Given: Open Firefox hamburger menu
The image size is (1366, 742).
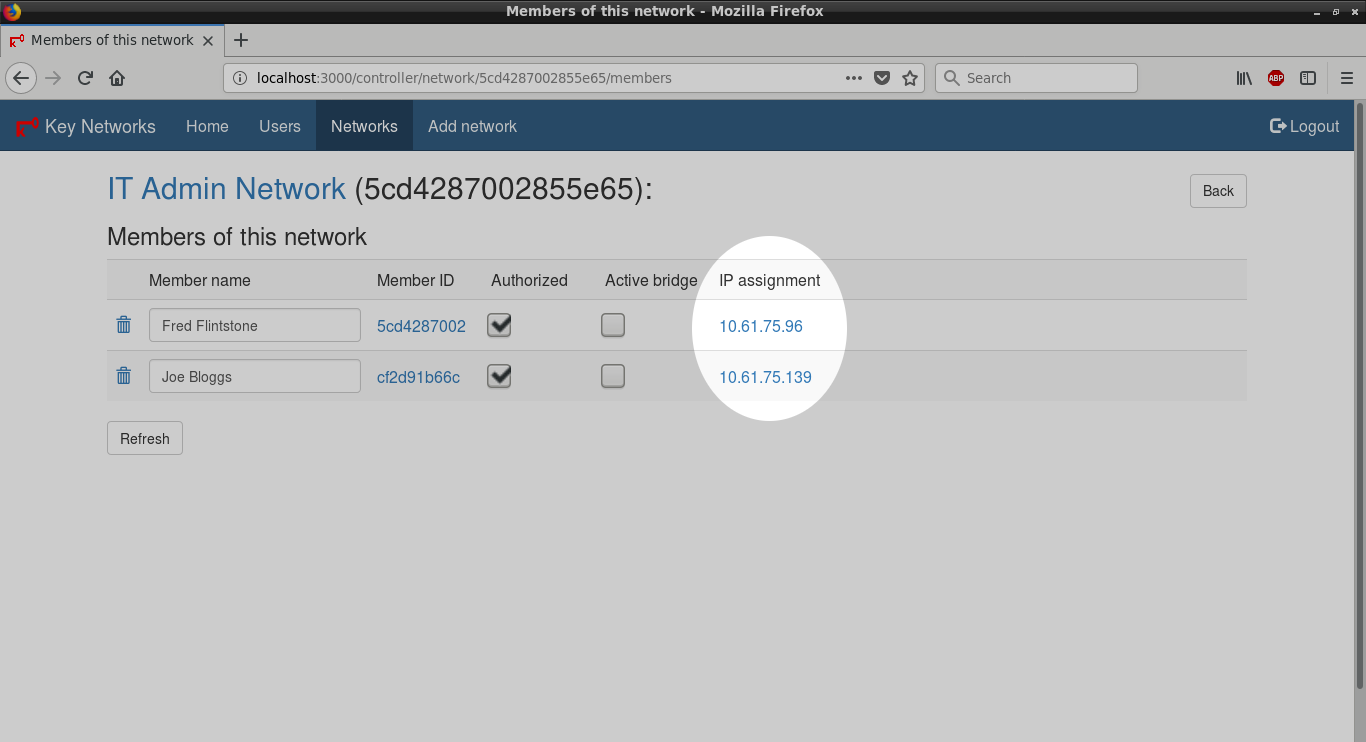Looking at the screenshot, I should click(x=1346, y=78).
